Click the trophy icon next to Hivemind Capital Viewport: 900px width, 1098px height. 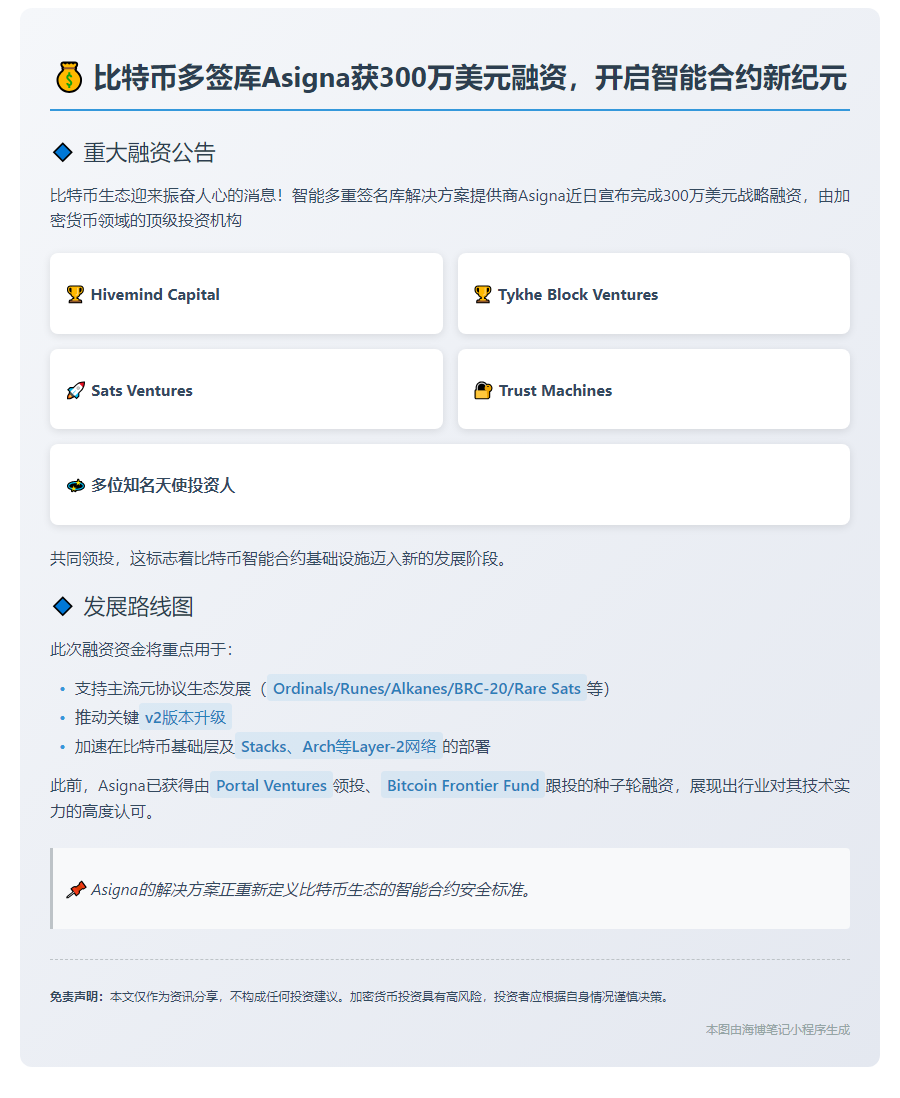[75, 294]
